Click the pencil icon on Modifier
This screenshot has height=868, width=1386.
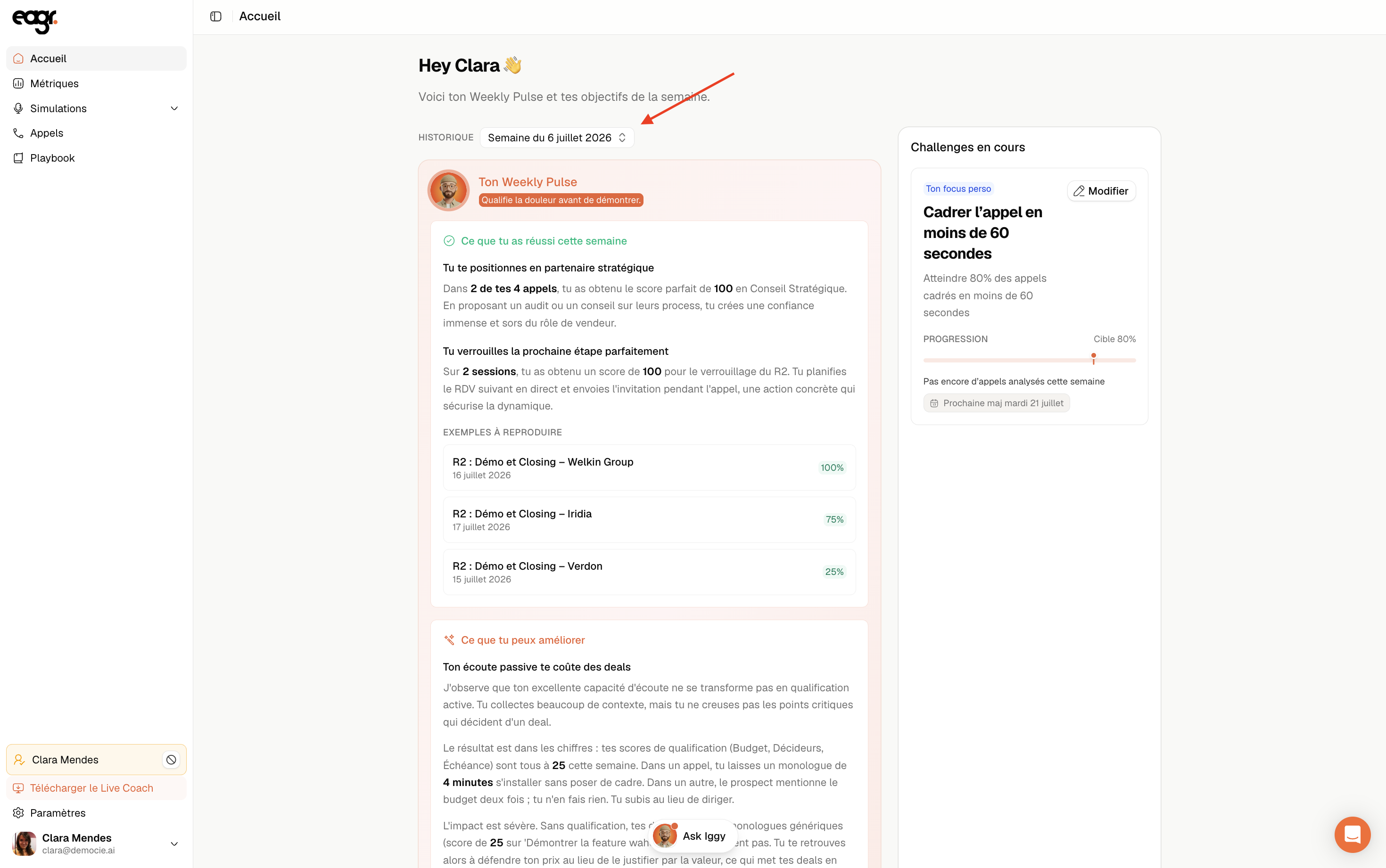1079,191
